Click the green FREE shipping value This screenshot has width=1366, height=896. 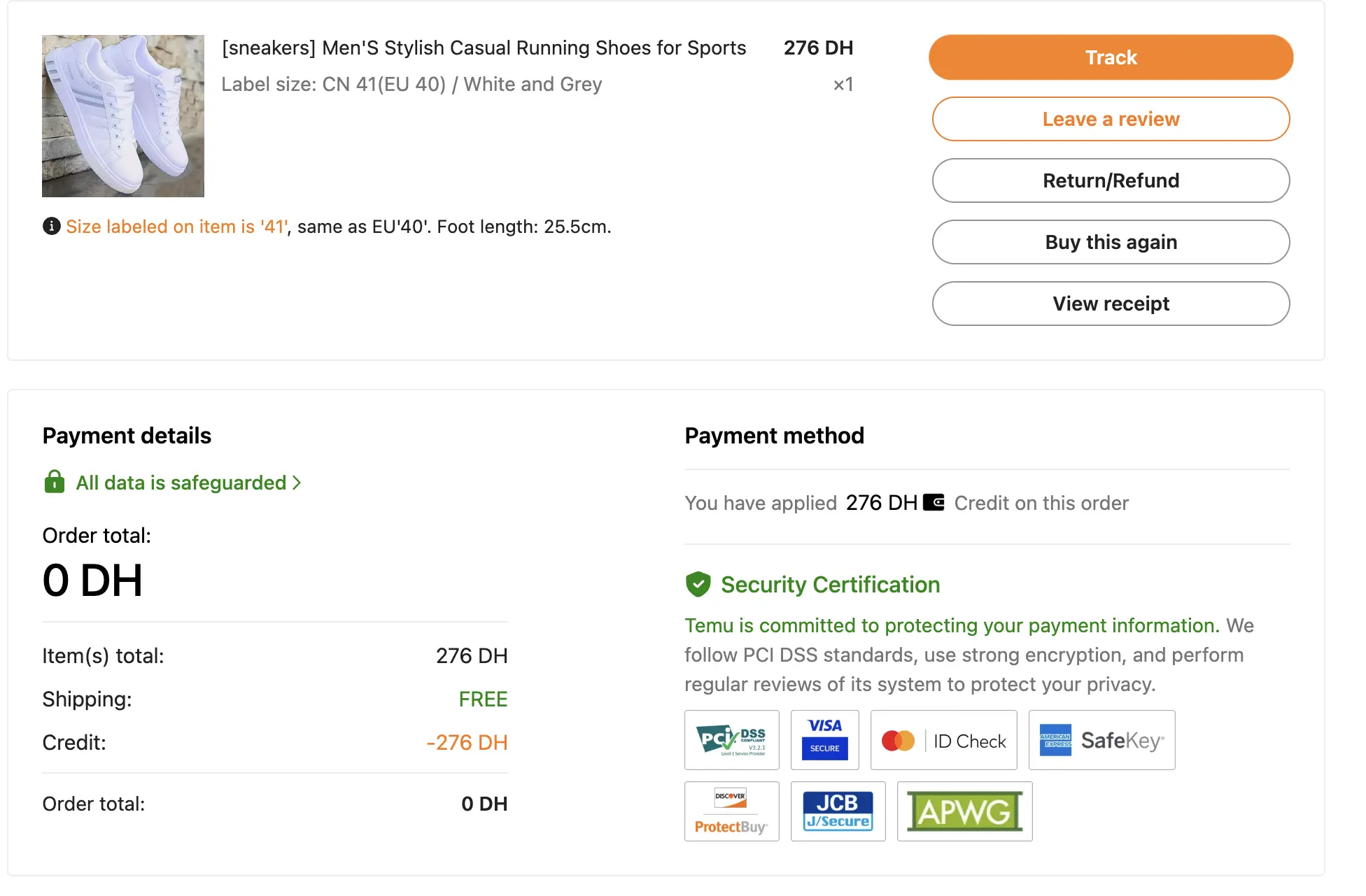click(483, 699)
